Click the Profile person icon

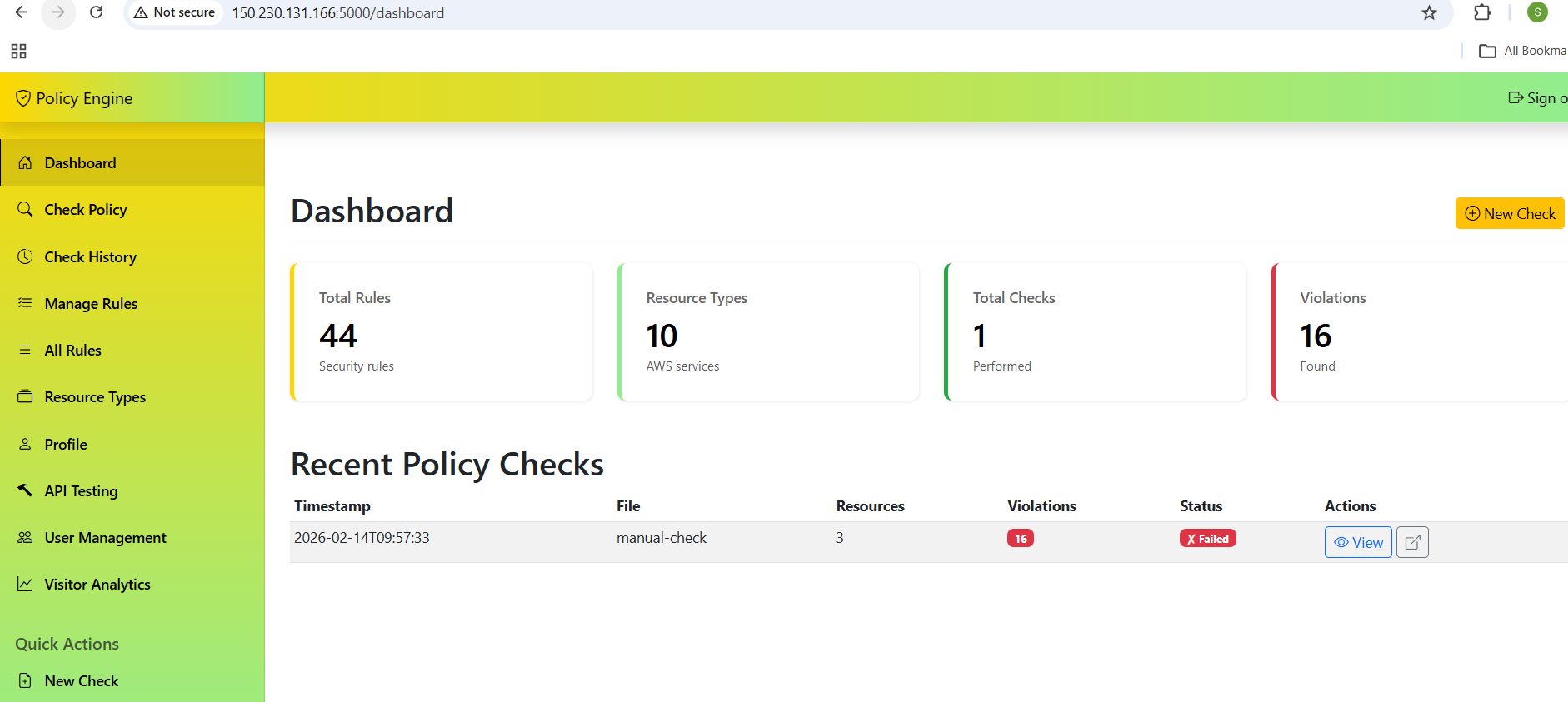tap(26, 444)
